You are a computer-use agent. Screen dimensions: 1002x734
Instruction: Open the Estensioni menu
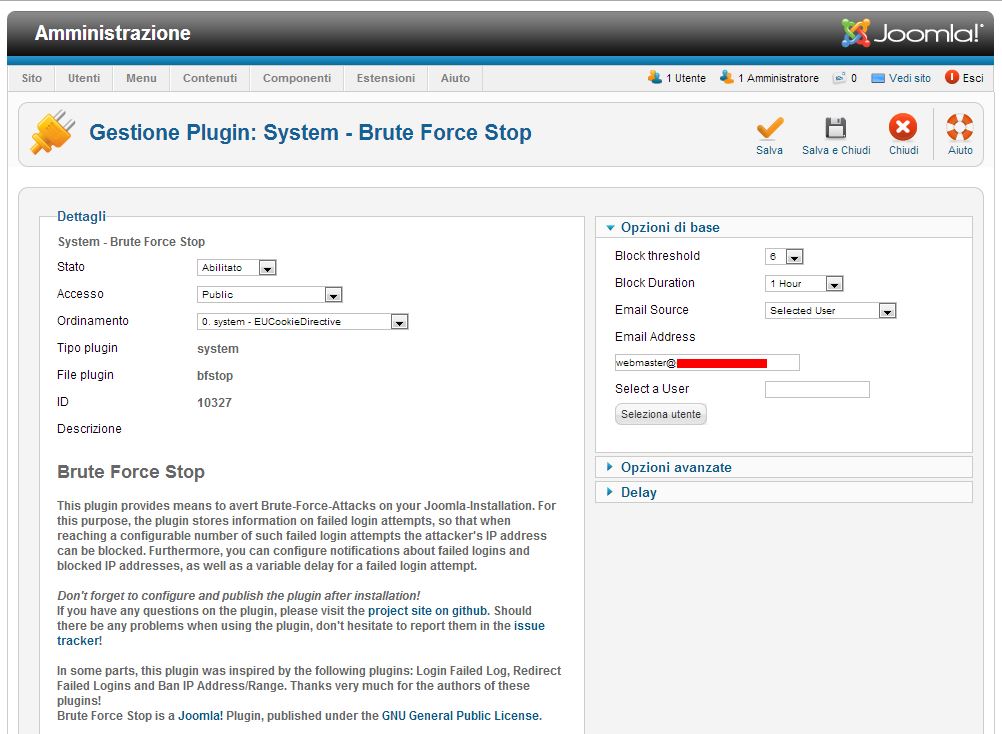pos(385,78)
